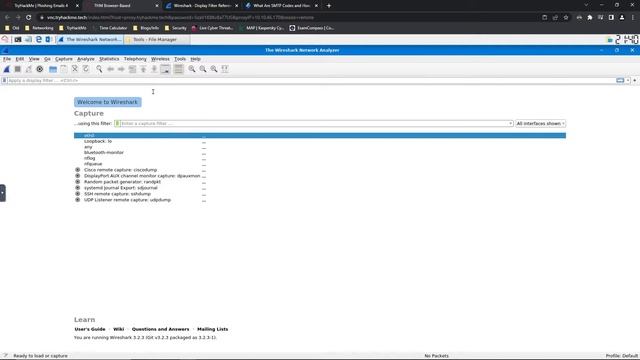This screenshot has width=640, height=360.
Task: Open the File menu
Action: [x=7, y=59]
